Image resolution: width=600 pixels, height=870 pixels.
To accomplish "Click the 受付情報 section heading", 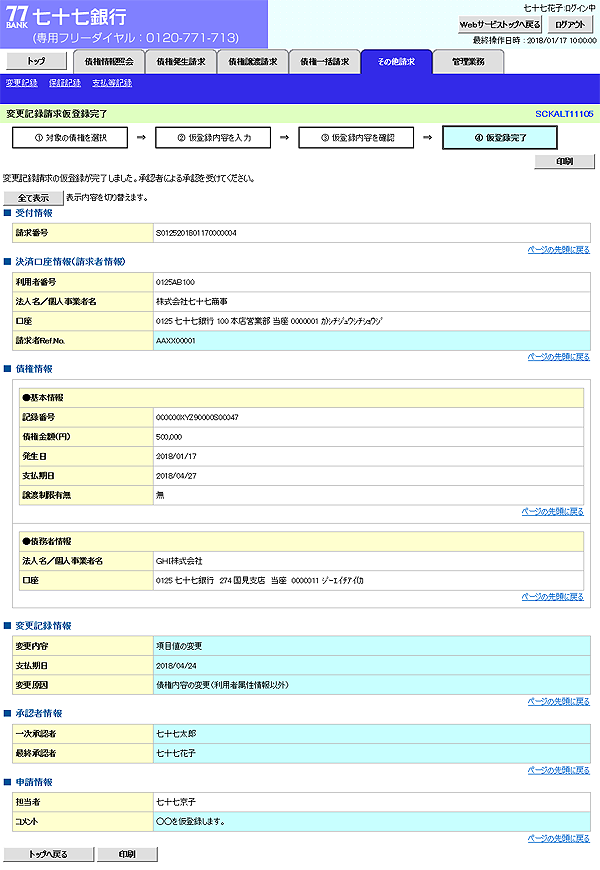I will click(x=34, y=213).
